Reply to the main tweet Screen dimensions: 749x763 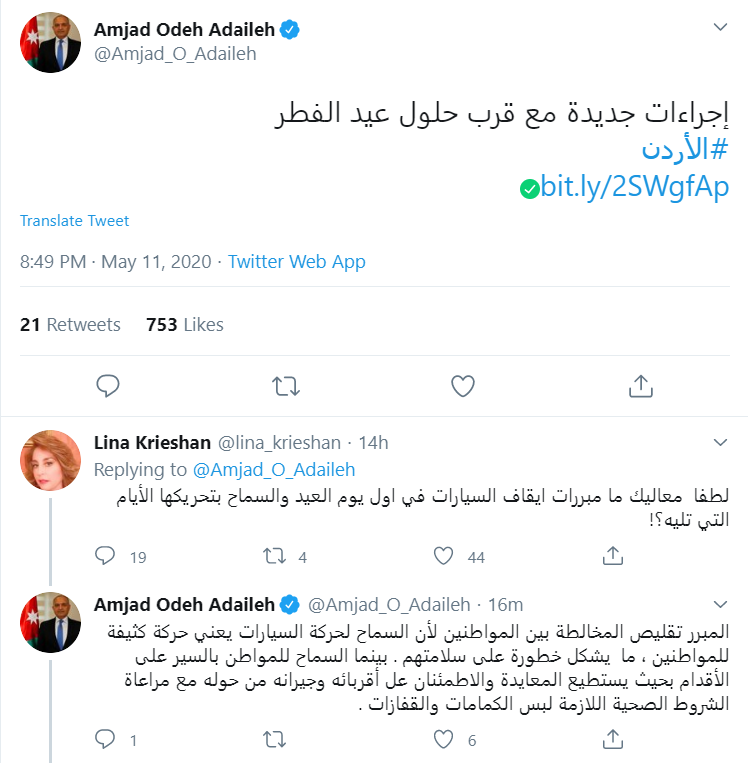point(109,385)
